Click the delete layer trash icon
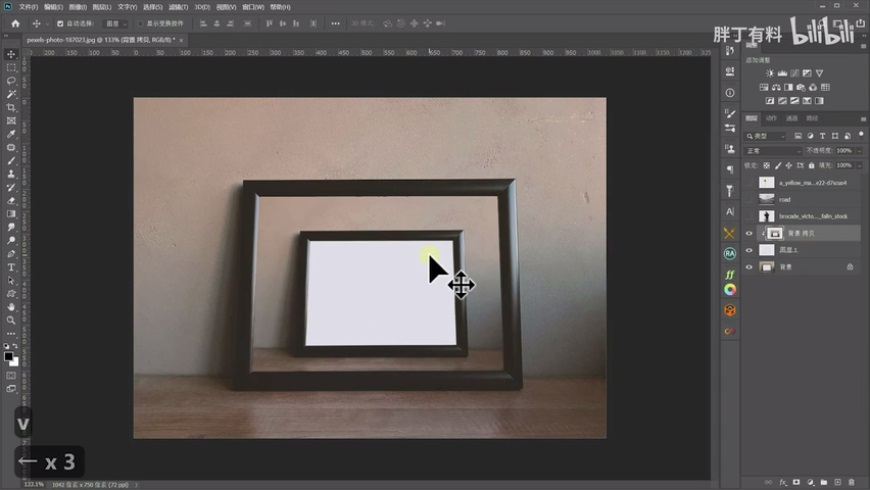This screenshot has height=490, width=870. (852, 481)
